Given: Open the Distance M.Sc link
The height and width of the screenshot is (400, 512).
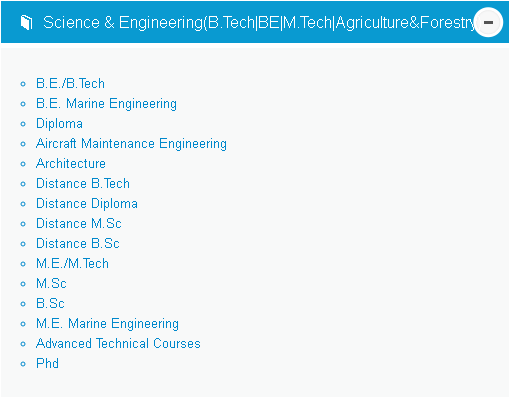Looking at the screenshot, I should [79, 224].
